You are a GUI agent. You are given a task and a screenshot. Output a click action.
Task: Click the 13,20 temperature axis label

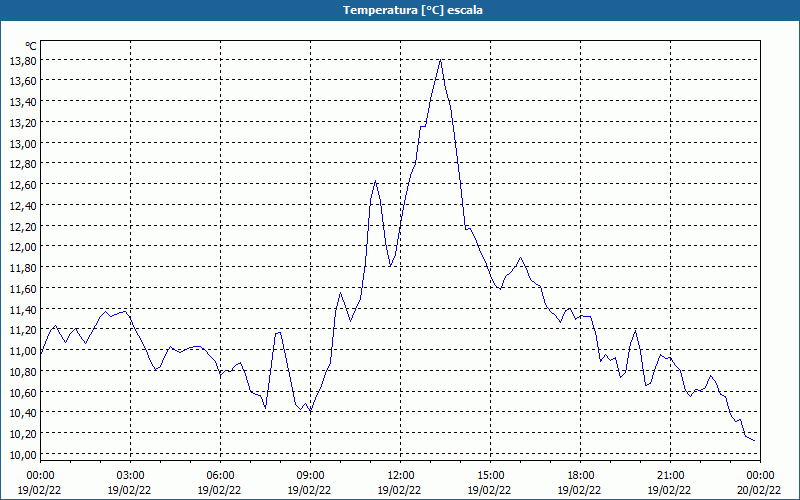point(23,123)
